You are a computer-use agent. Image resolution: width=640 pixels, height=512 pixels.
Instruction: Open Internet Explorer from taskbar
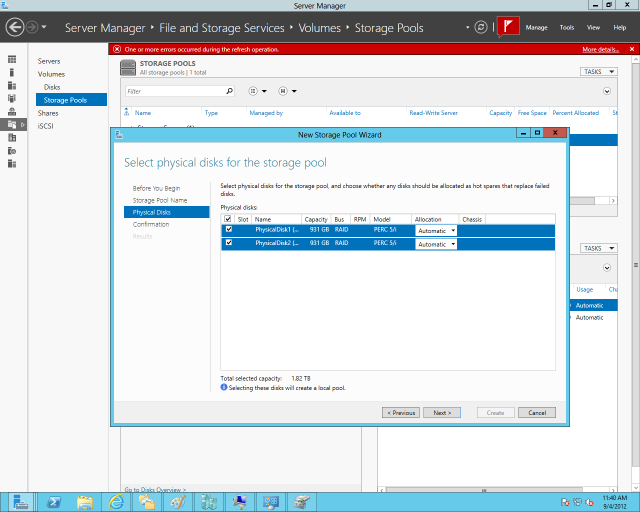point(116,502)
